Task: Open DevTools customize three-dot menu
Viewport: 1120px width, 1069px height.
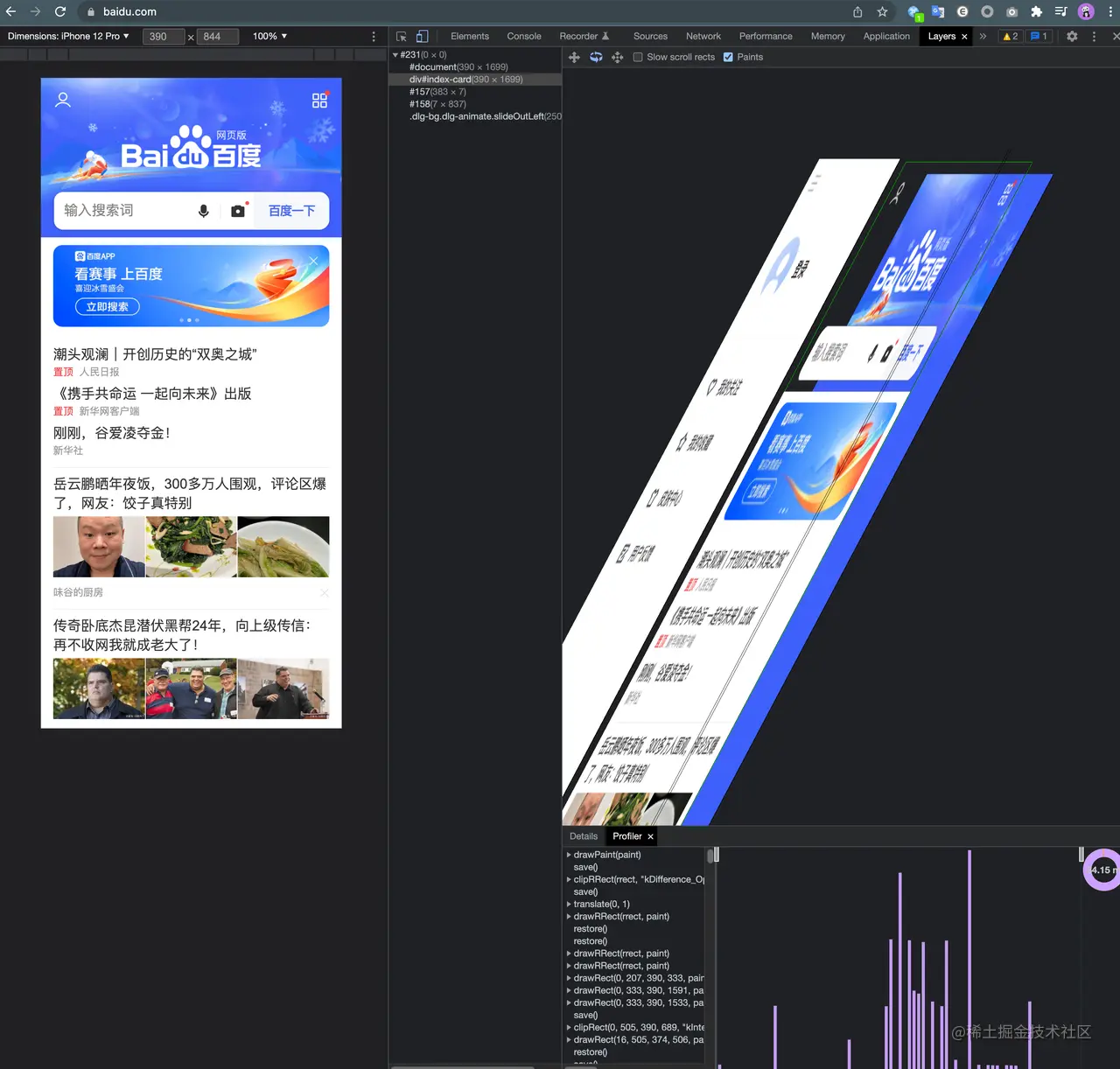Action: (x=1094, y=37)
